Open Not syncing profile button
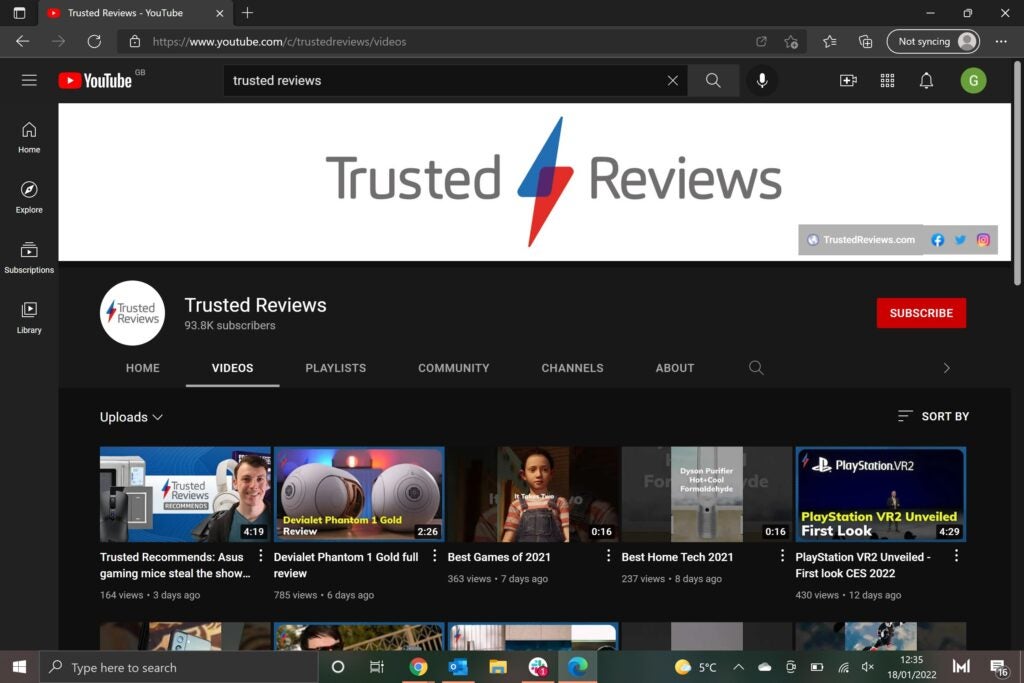 pos(933,41)
